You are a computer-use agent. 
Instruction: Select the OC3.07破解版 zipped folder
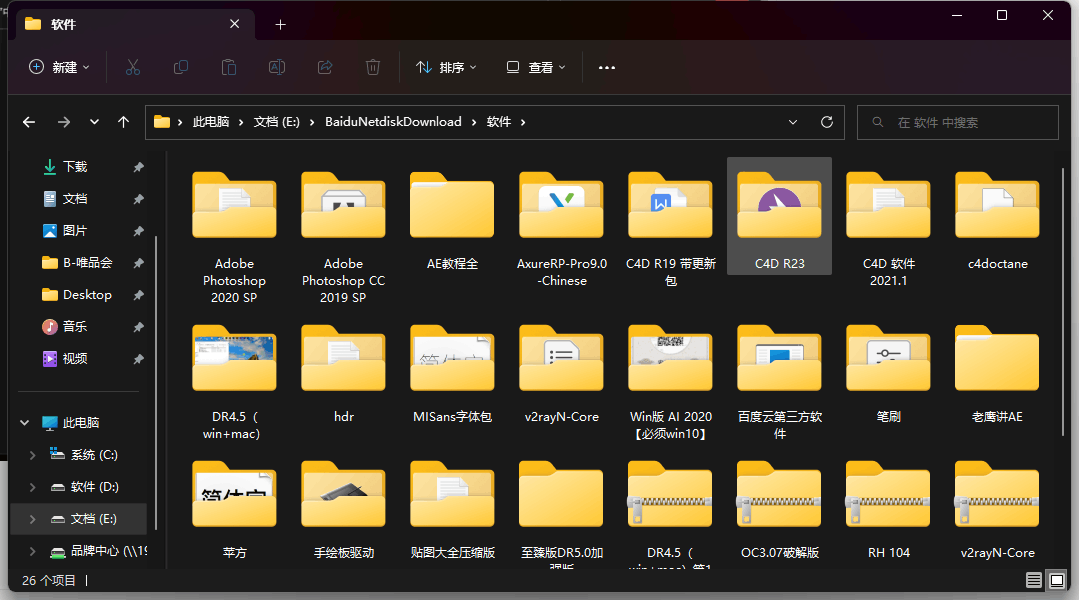coord(780,511)
